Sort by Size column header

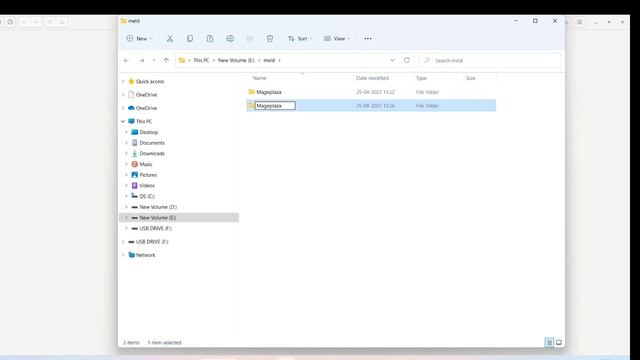[471, 78]
